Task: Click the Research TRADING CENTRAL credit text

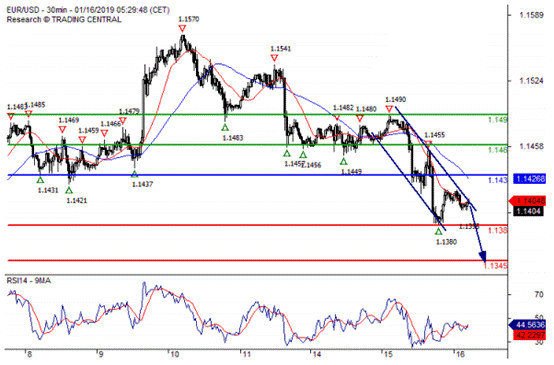Action: coord(64,20)
